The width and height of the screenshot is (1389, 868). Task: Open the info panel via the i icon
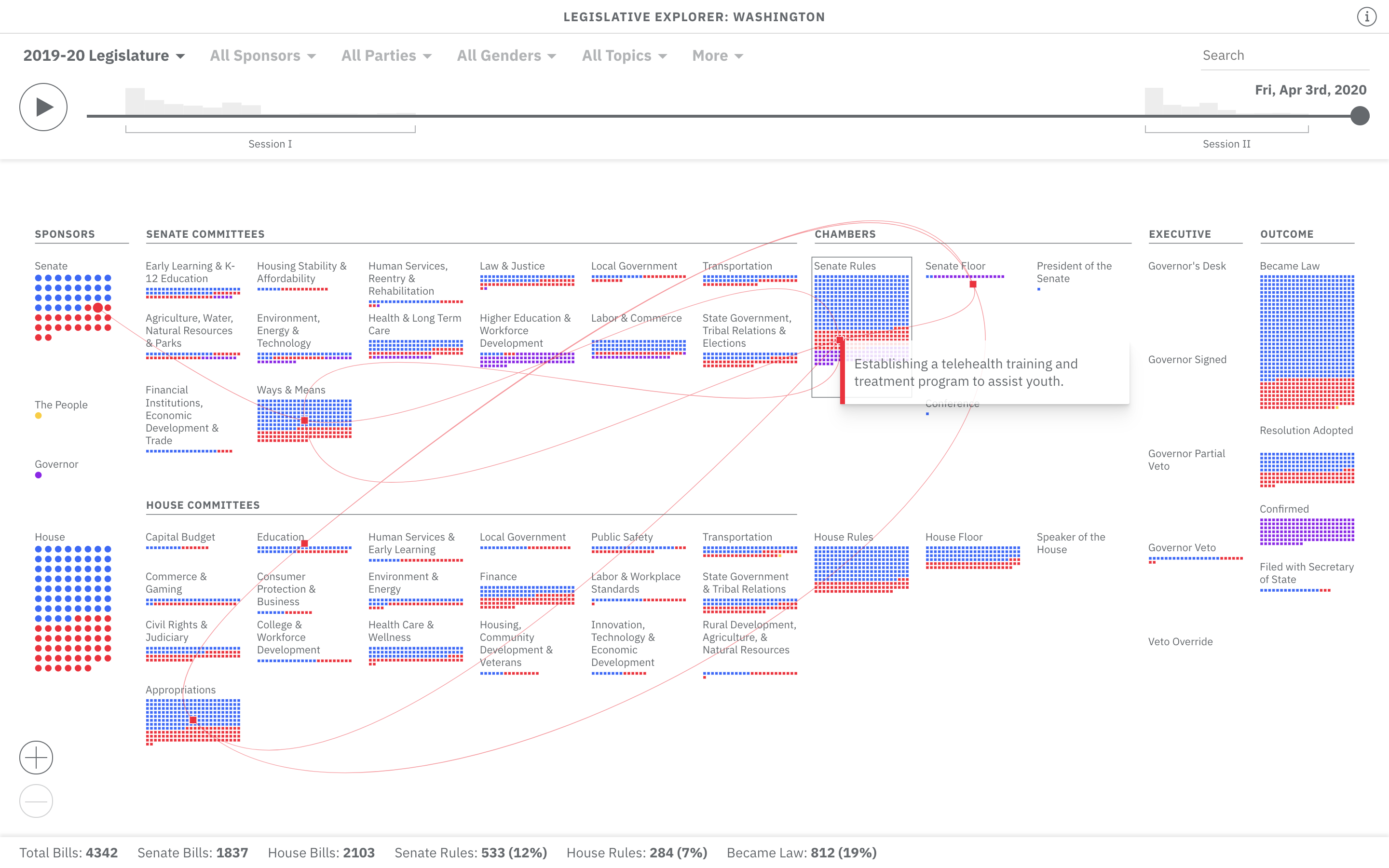(1367, 17)
